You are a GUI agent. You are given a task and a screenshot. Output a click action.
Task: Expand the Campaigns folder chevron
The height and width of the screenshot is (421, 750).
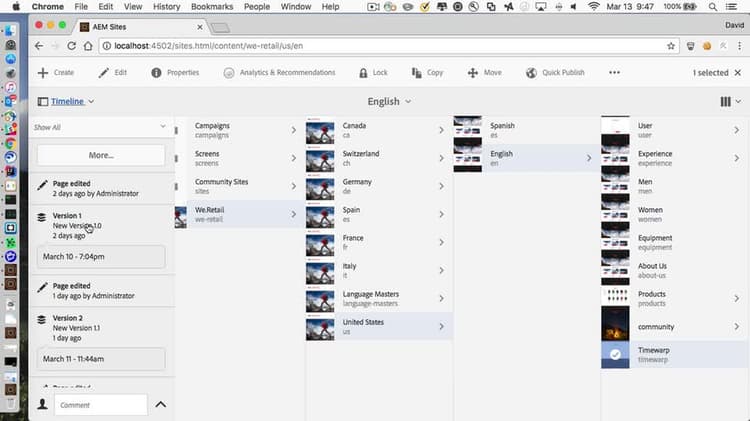[x=294, y=130]
